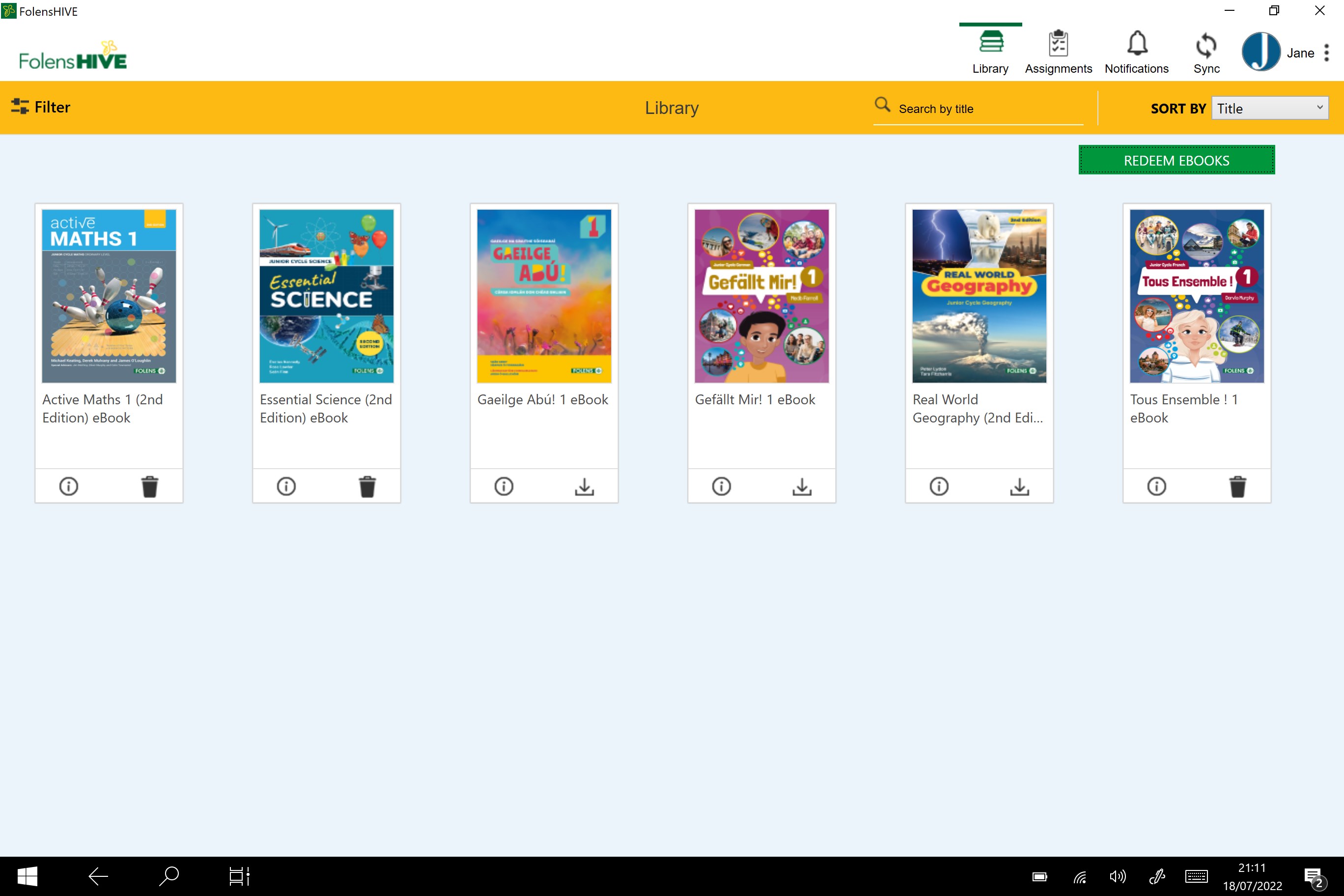Switch to the Assignments tab
Viewport: 1344px width, 896px height.
coord(1058,53)
